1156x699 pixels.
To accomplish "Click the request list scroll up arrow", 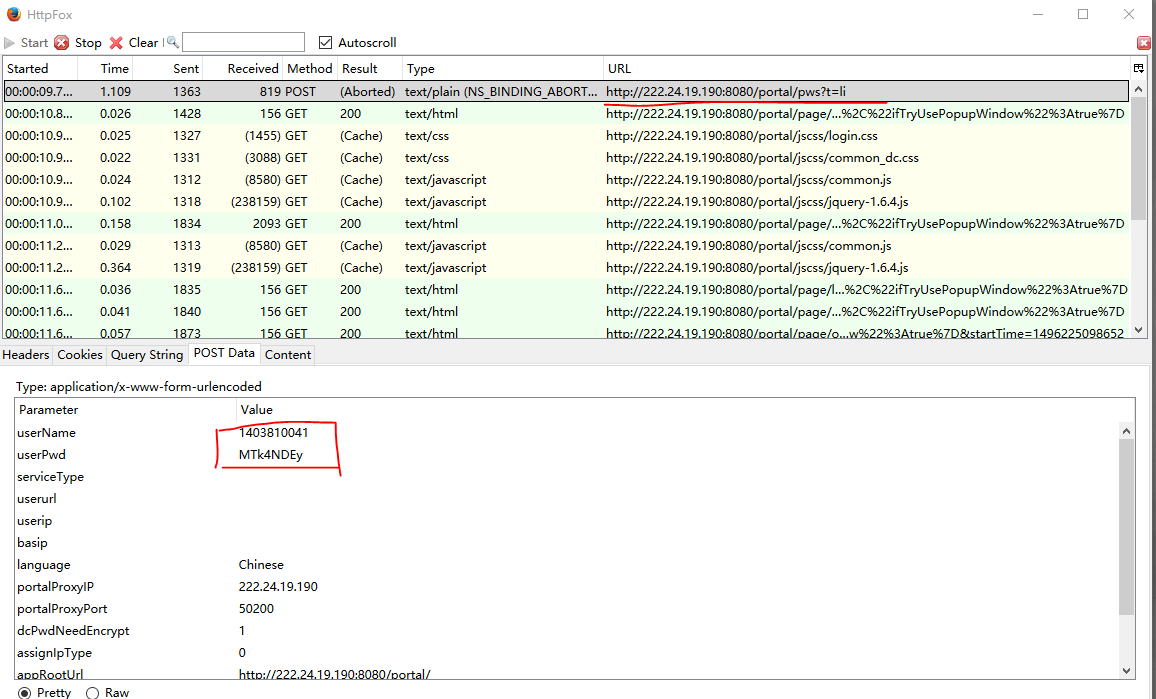I will [1138, 89].
